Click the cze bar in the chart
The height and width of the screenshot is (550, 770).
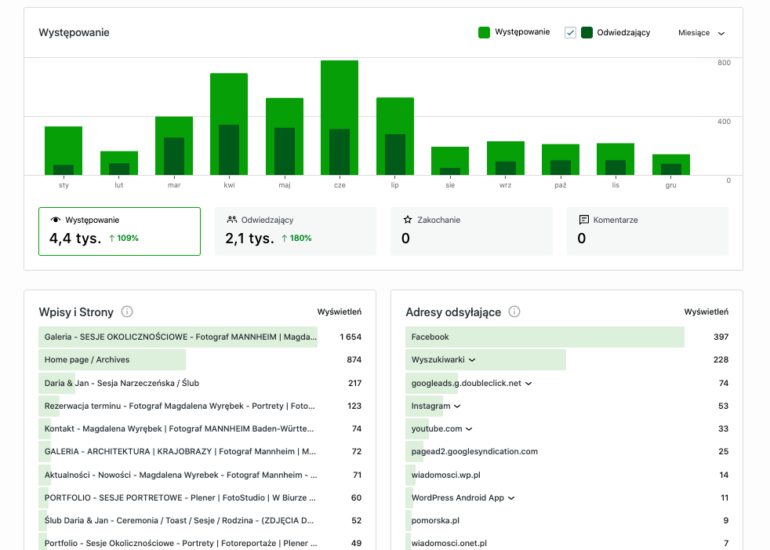339,118
